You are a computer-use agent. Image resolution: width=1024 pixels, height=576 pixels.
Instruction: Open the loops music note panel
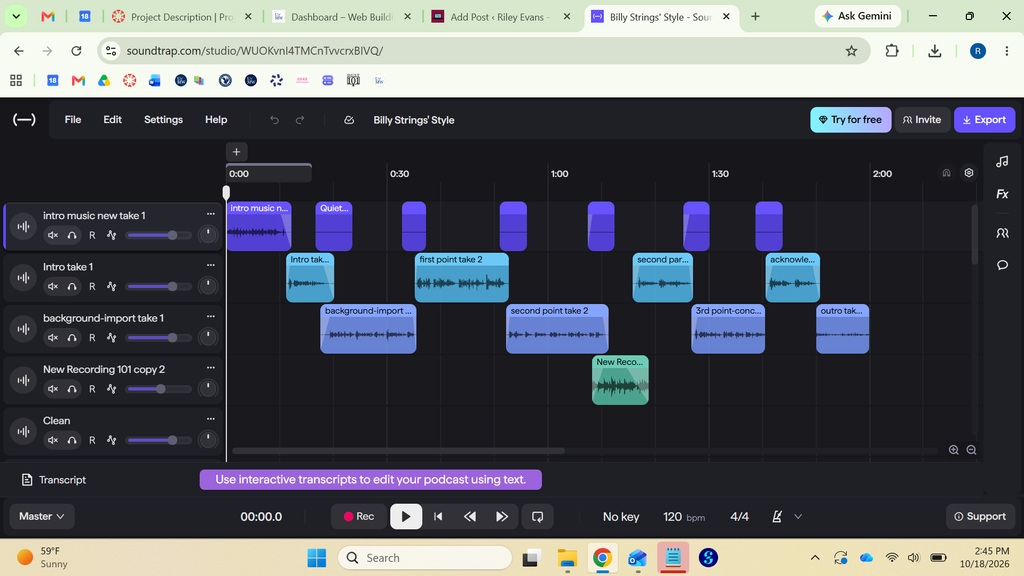click(1002, 161)
